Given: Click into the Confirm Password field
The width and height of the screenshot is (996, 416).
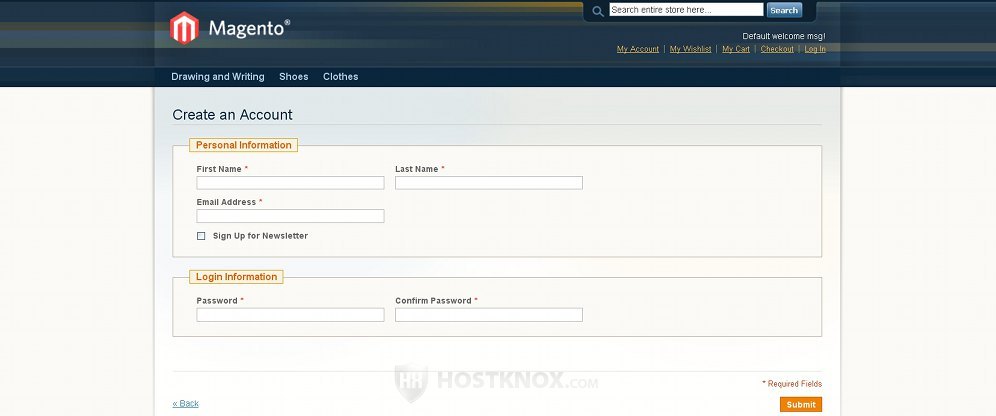Looking at the screenshot, I should (x=488, y=314).
